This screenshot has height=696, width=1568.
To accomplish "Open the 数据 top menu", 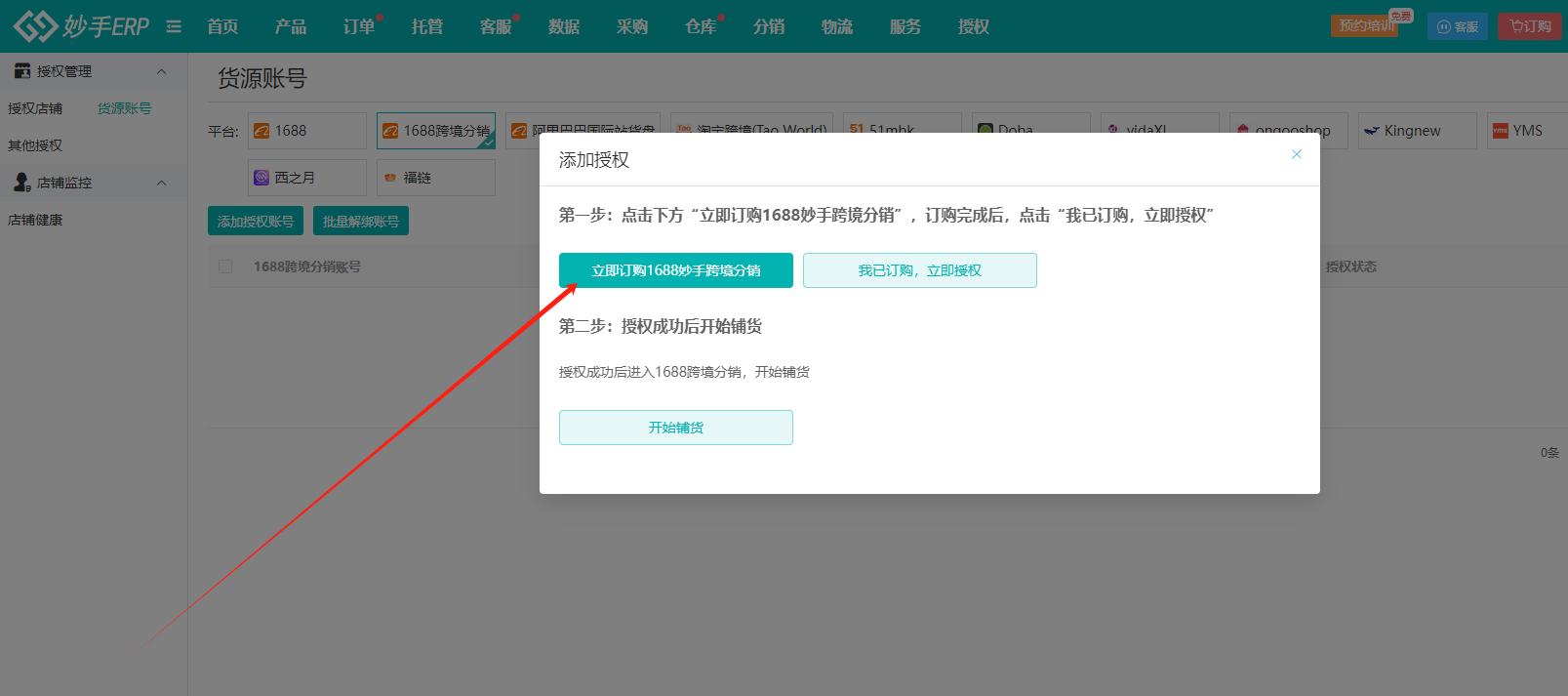I will coord(564,26).
